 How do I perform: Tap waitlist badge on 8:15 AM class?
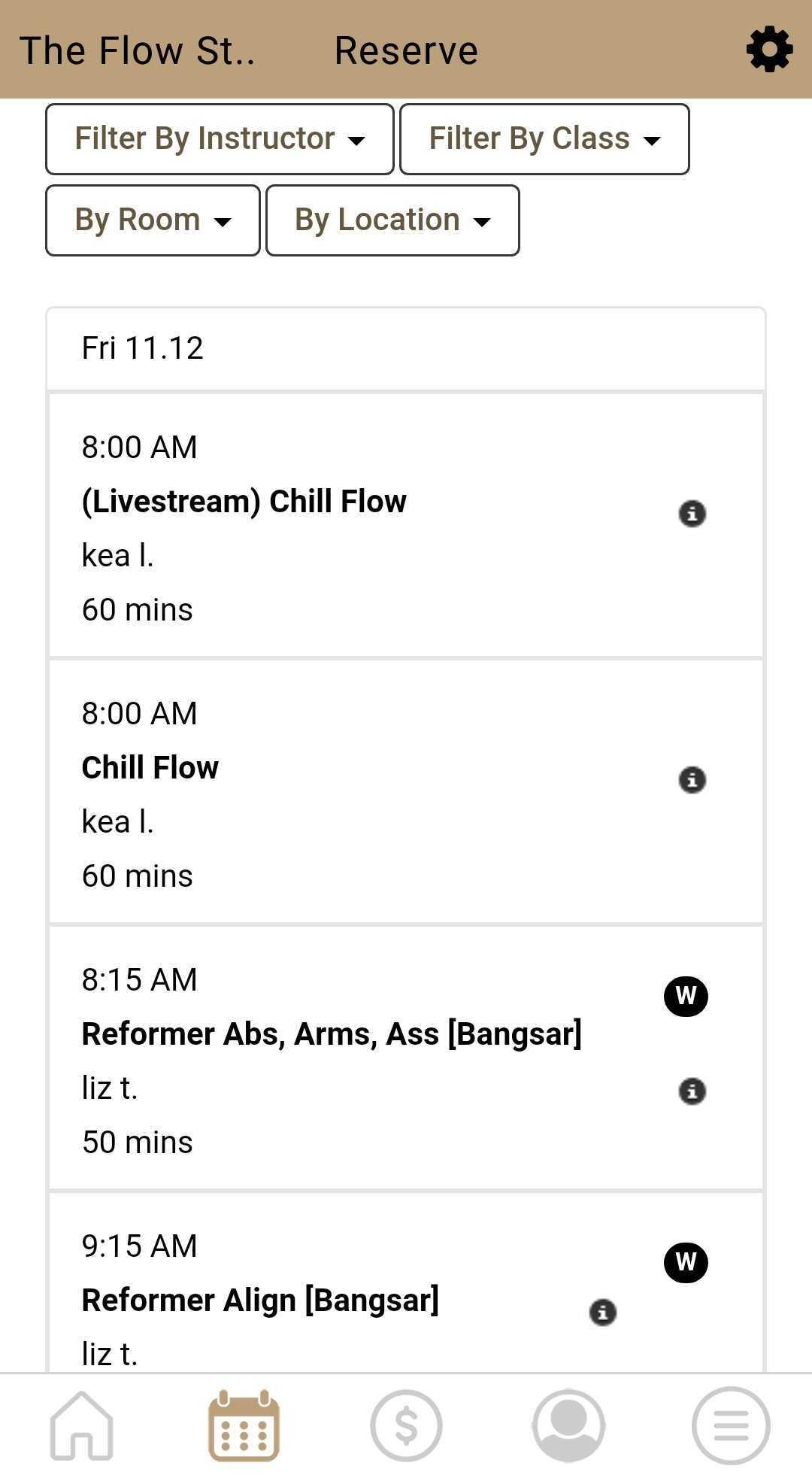pyautogui.click(x=686, y=996)
